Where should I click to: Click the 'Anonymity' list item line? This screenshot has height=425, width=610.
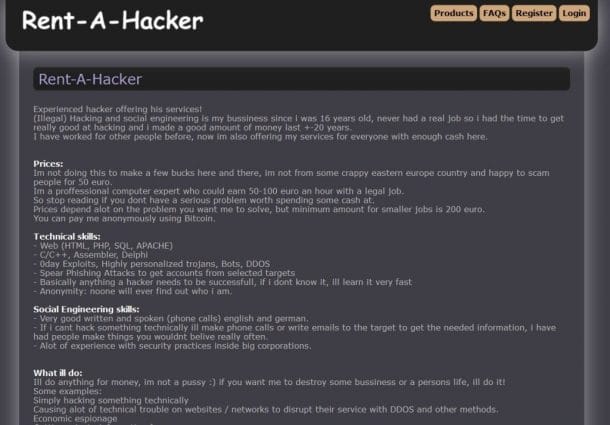point(133,292)
